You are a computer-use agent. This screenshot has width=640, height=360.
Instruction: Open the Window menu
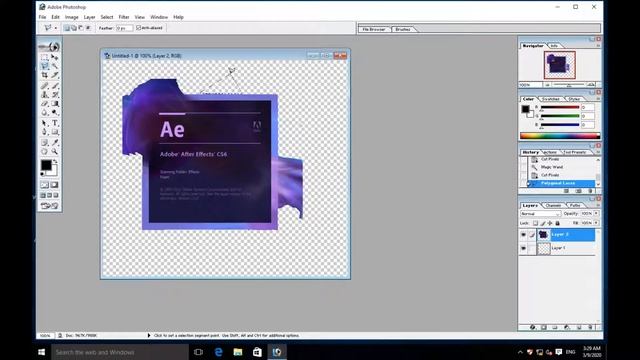click(x=159, y=17)
